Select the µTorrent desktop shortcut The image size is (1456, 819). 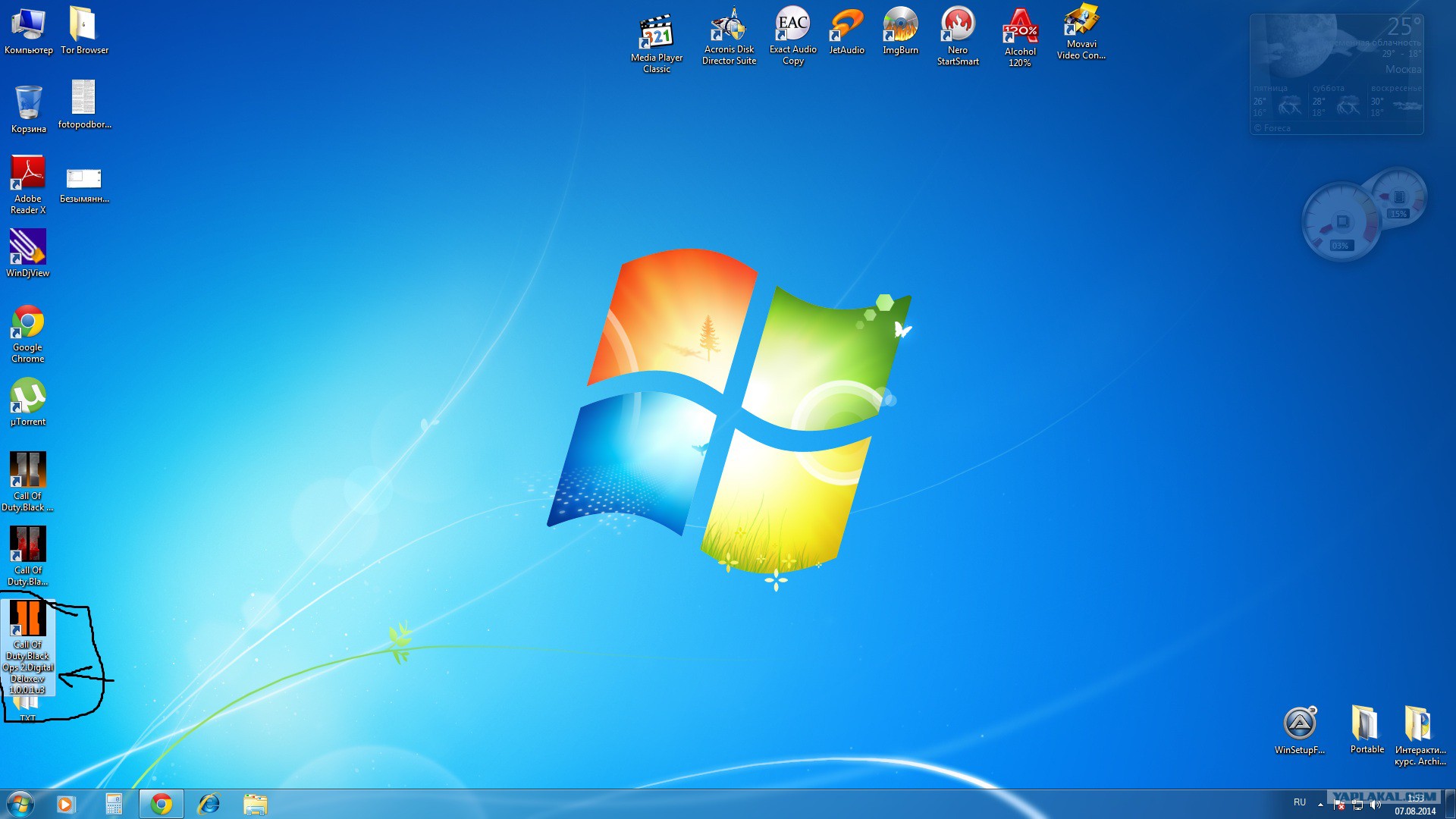click(28, 402)
